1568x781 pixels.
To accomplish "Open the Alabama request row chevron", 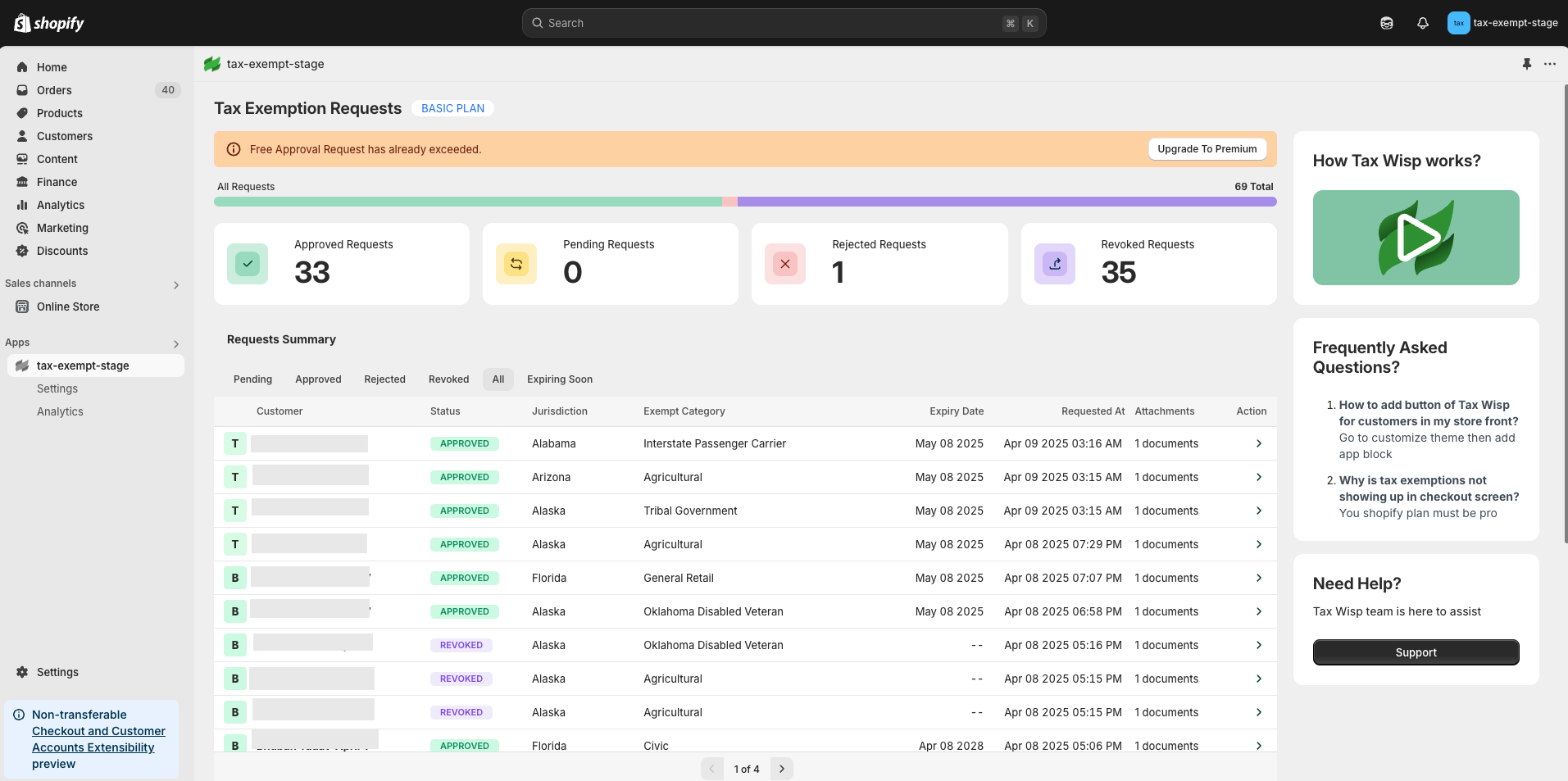I will pos(1259,443).
